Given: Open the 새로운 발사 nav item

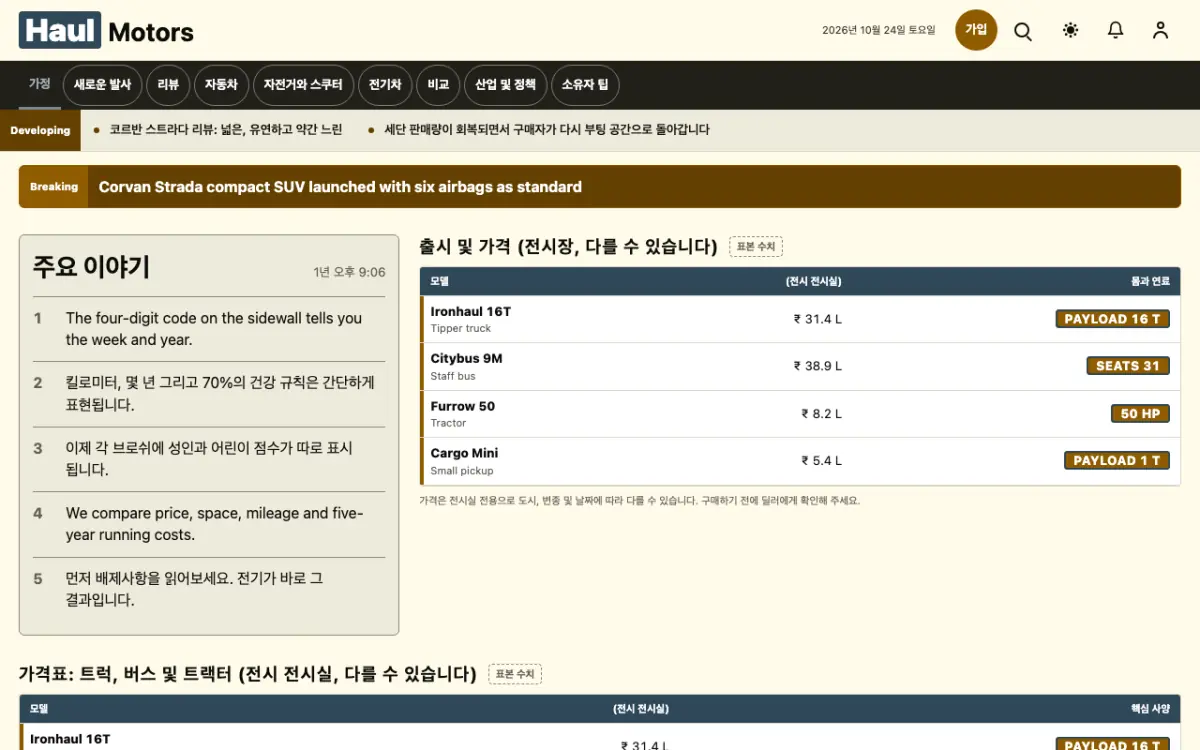Looking at the screenshot, I should 102,85.
